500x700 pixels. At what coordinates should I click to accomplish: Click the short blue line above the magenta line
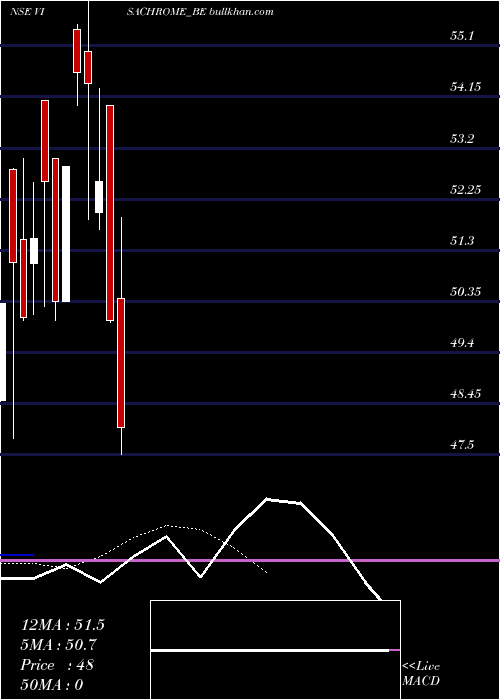(x=17, y=555)
